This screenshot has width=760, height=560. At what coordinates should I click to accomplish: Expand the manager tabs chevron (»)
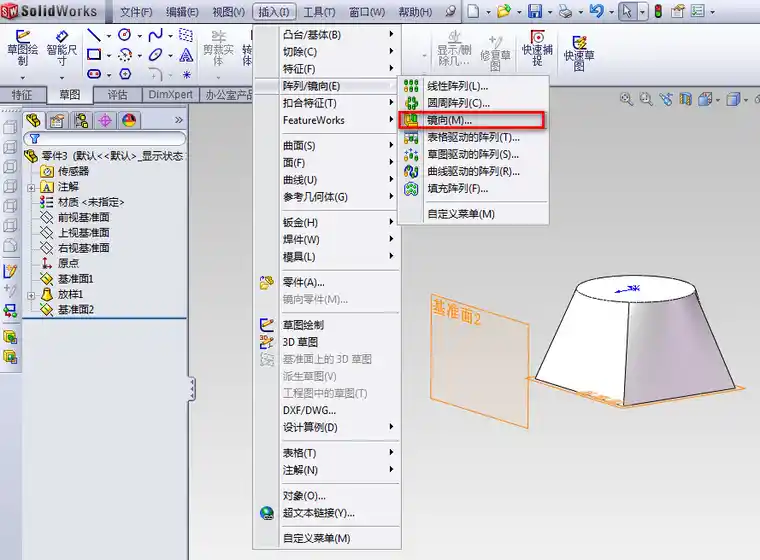coord(179,120)
